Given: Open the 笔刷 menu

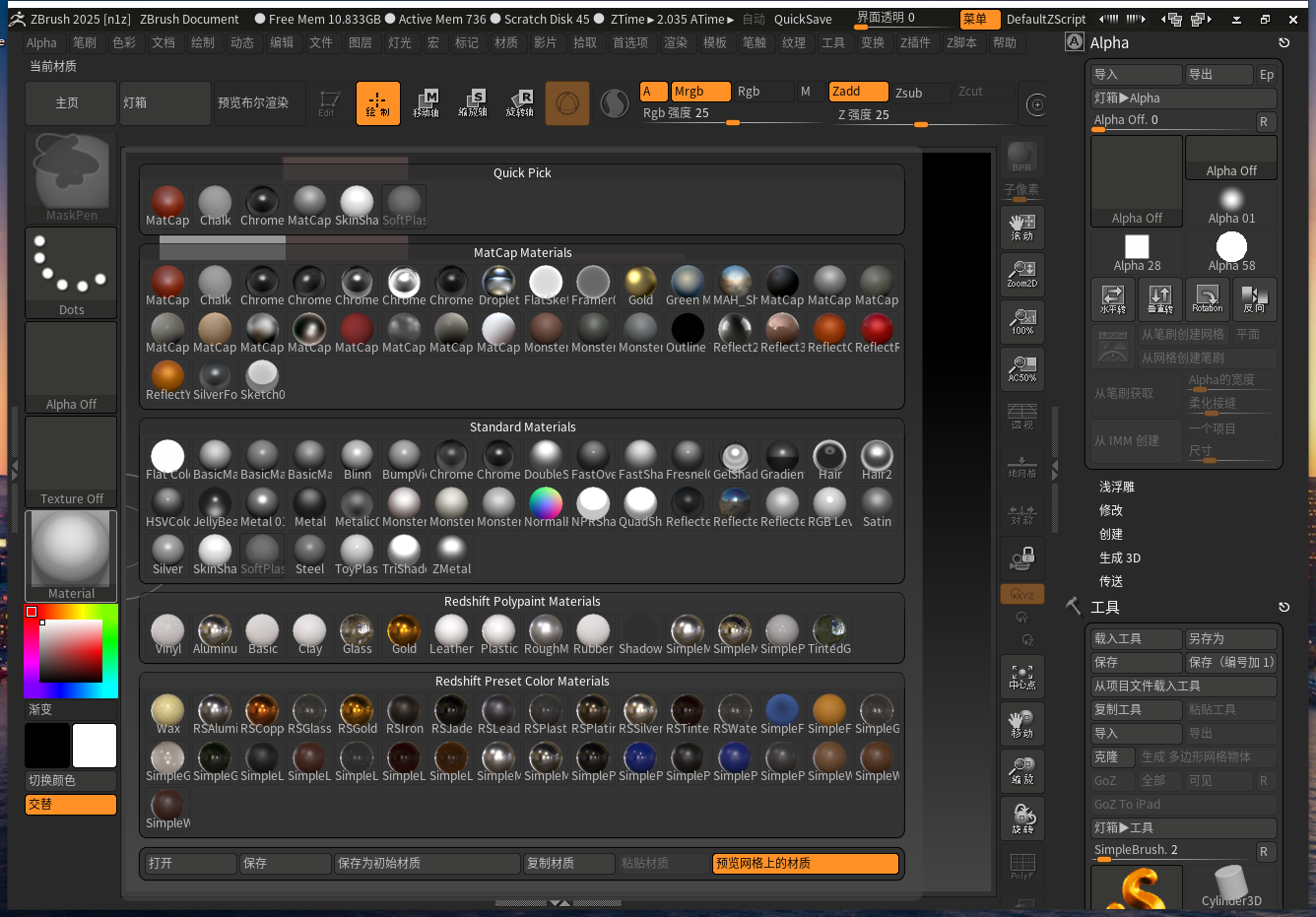Looking at the screenshot, I should coord(84,42).
